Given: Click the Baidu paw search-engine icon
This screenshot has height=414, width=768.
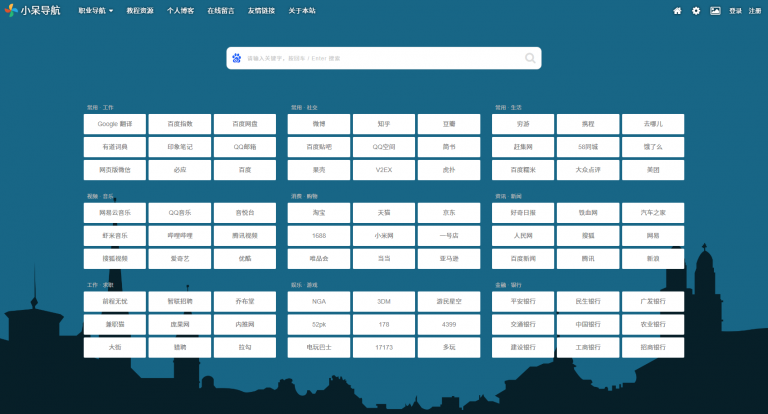Looking at the screenshot, I should pos(237,58).
